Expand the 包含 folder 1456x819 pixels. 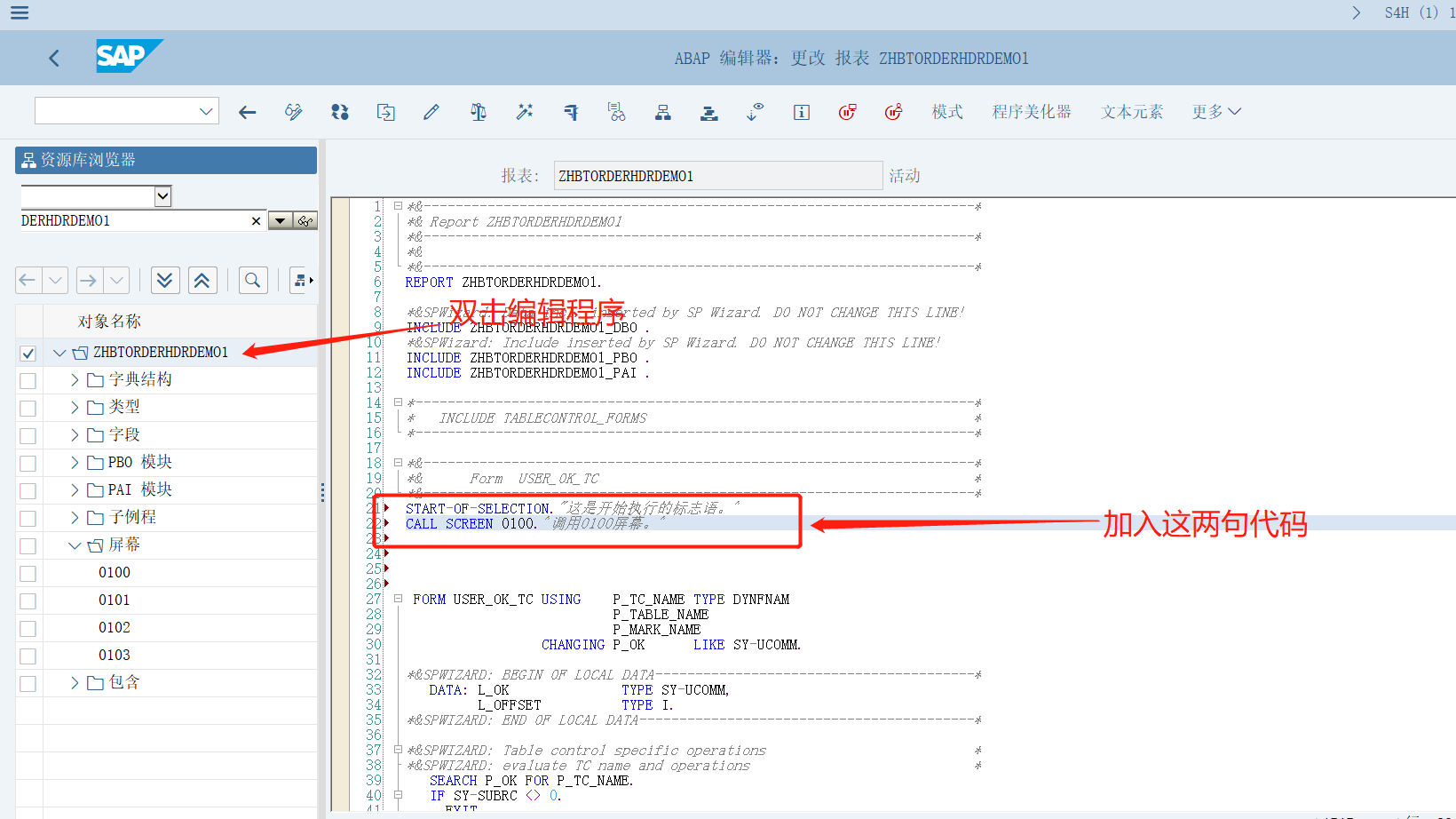[x=75, y=683]
